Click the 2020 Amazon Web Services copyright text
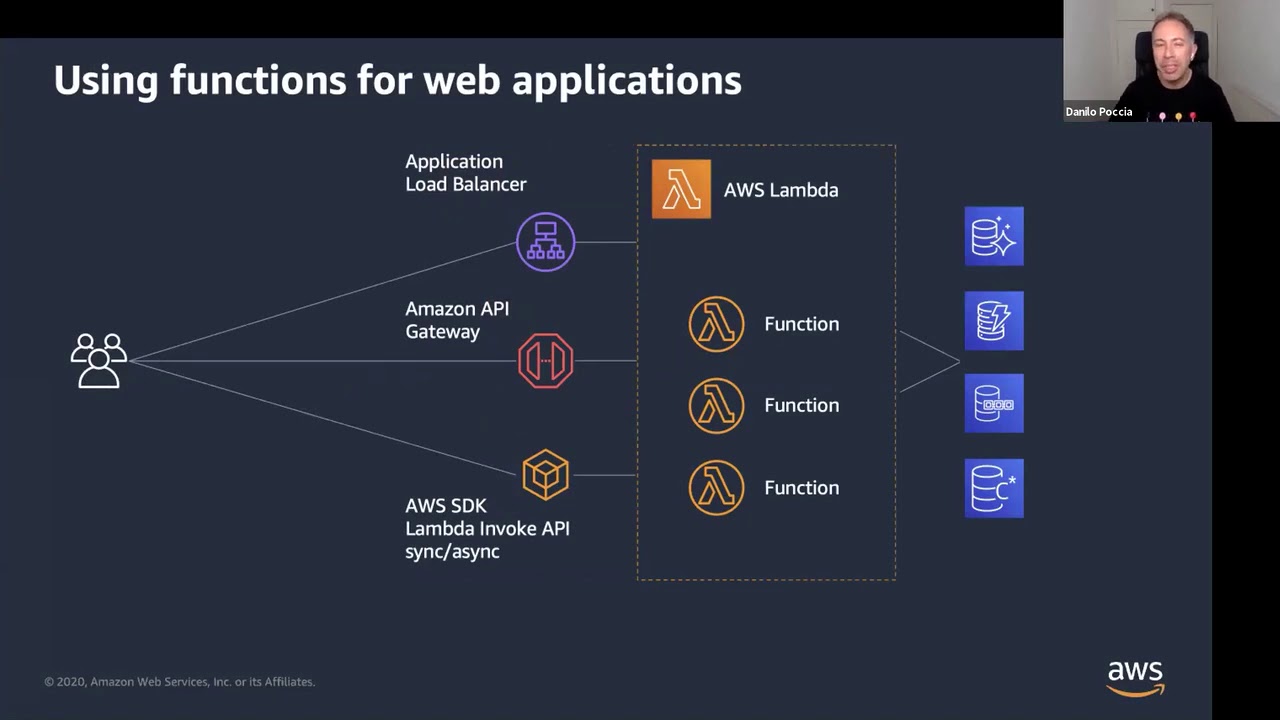Image resolution: width=1280 pixels, height=720 pixels. (179, 682)
